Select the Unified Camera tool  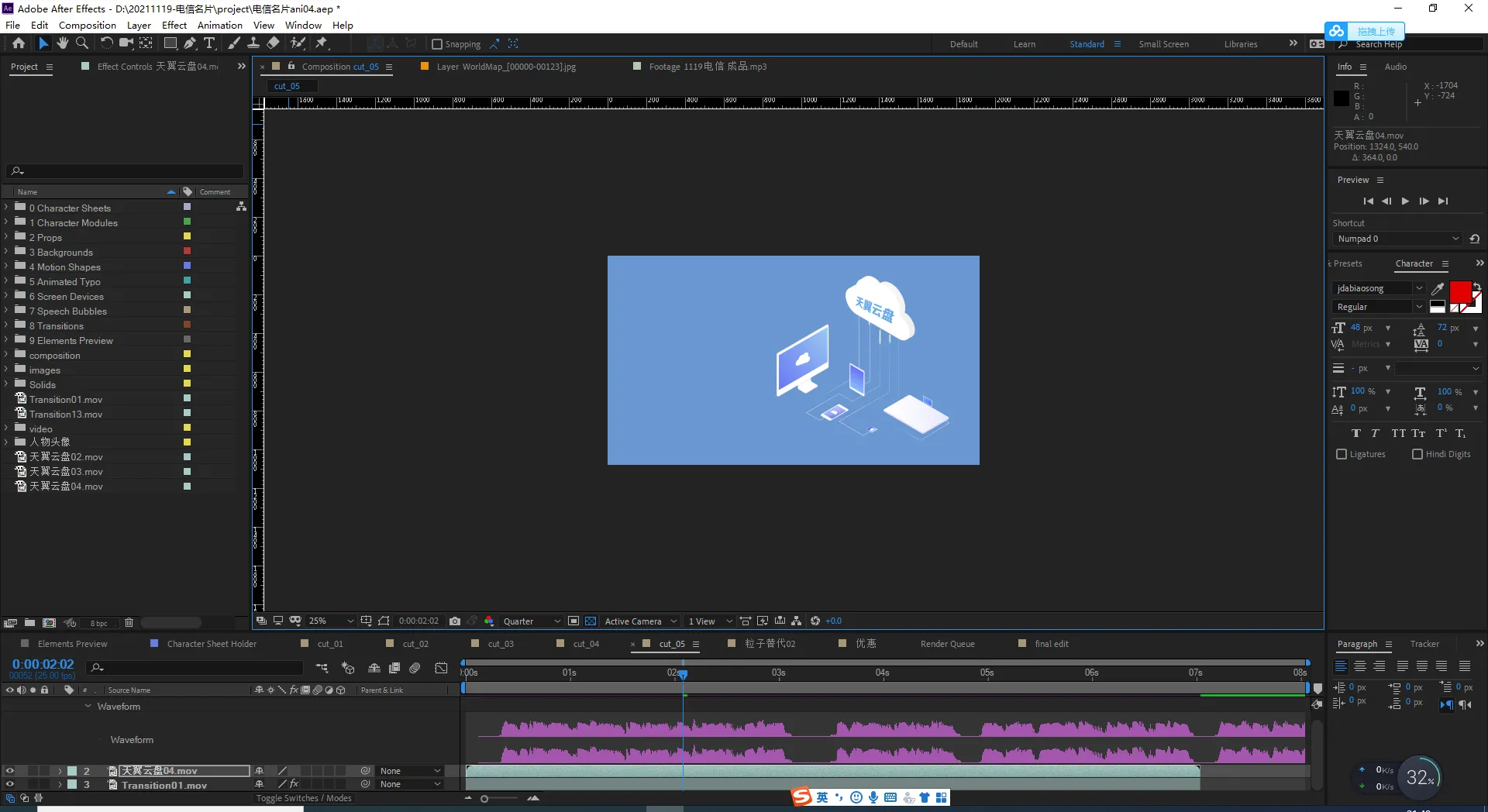click(126, 43)
